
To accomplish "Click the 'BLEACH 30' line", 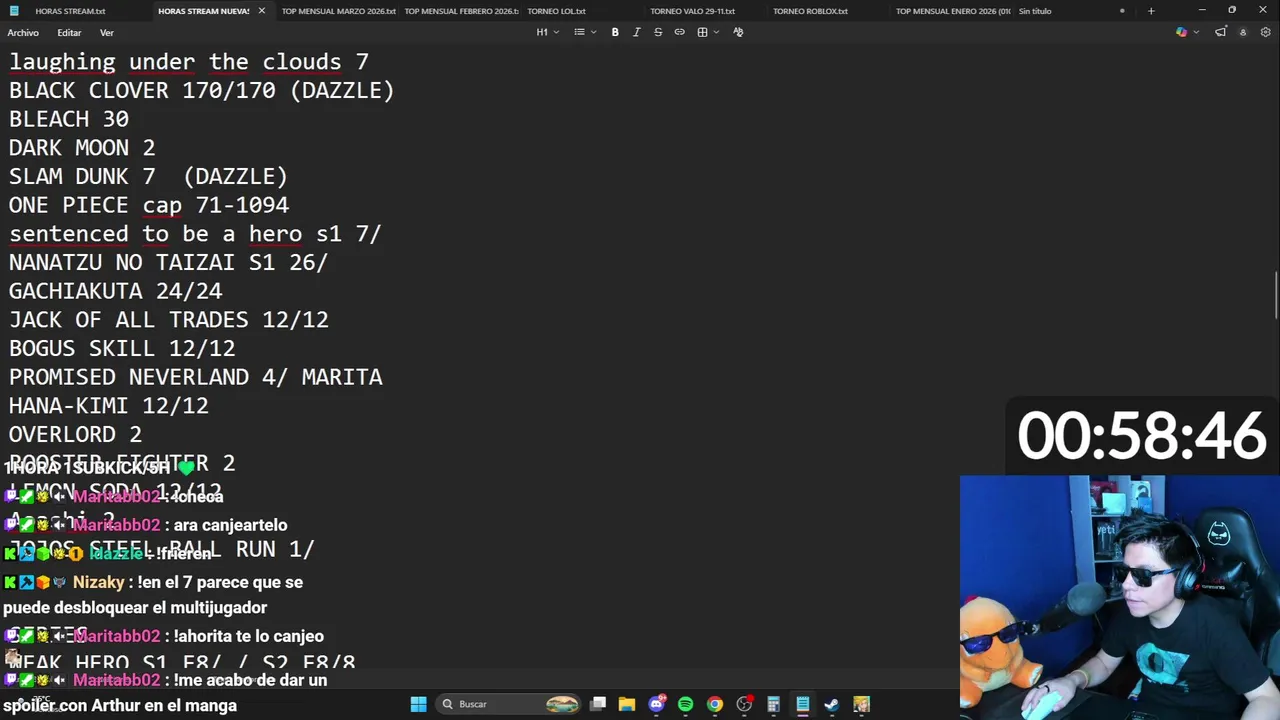I will pos(69,119).
